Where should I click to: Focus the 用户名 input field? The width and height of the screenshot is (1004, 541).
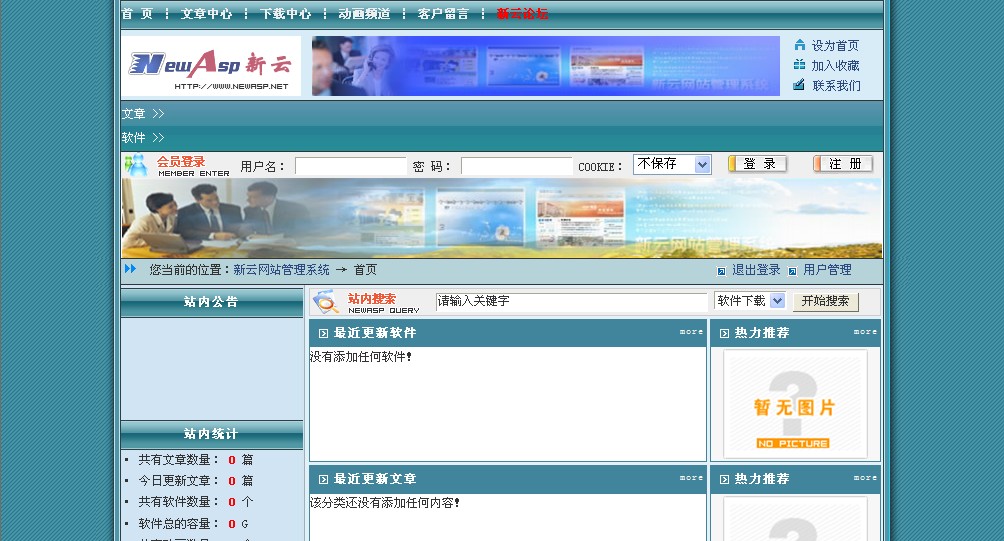[x=350, y=166]
